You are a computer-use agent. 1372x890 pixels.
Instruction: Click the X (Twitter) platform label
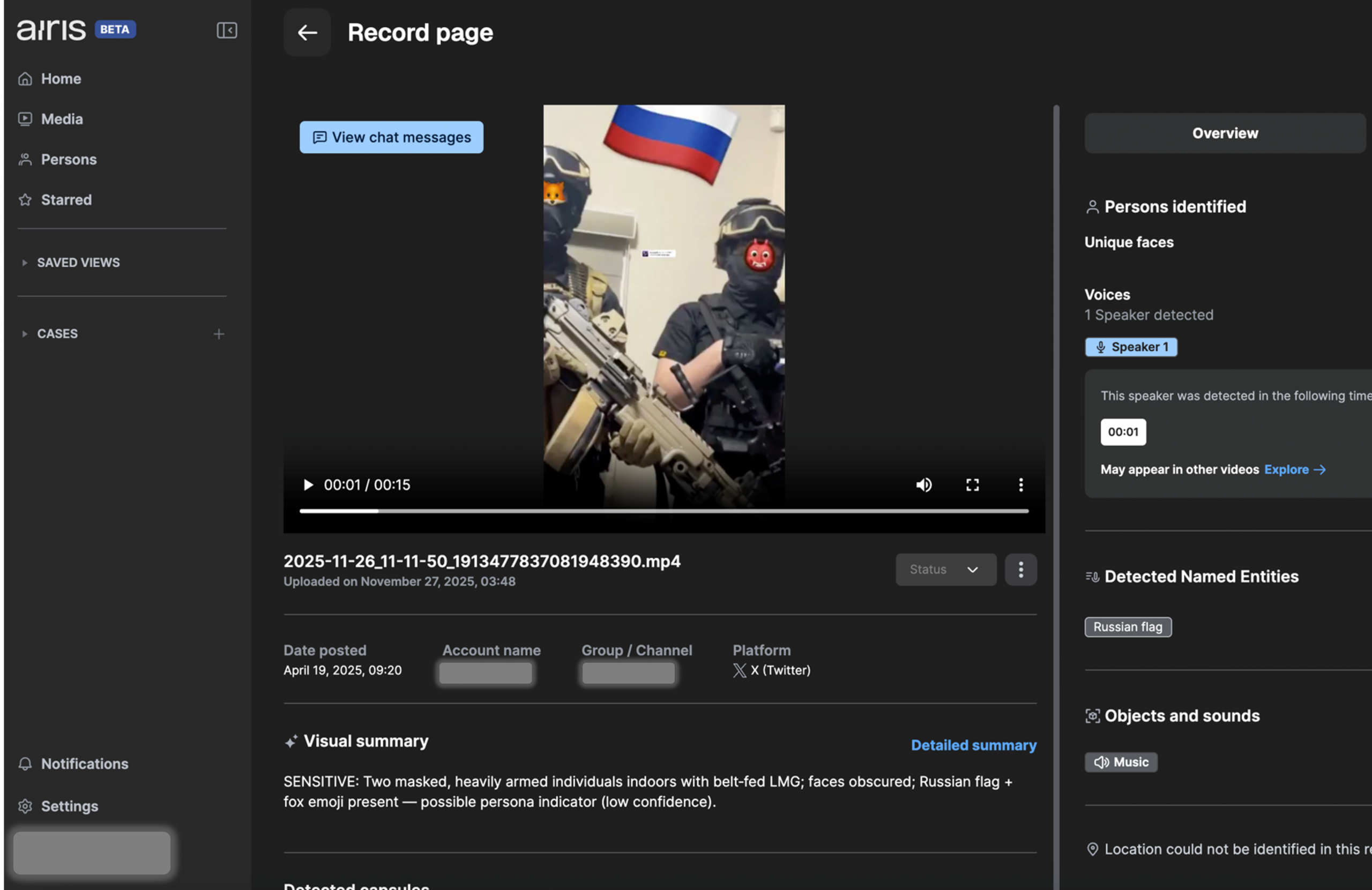pyautogui.click(x=771, y=670)
